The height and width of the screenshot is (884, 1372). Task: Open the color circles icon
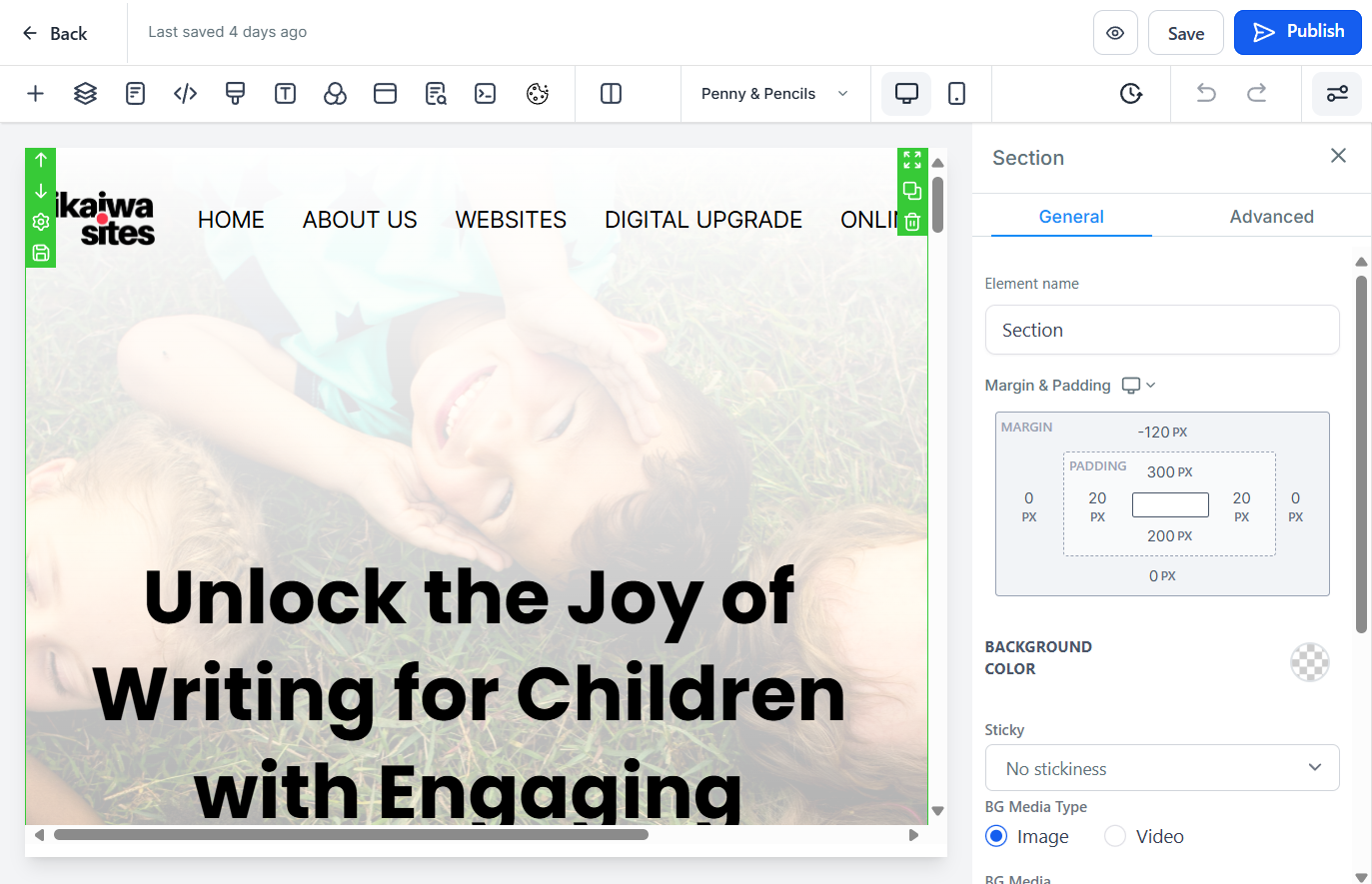point(335,94)
